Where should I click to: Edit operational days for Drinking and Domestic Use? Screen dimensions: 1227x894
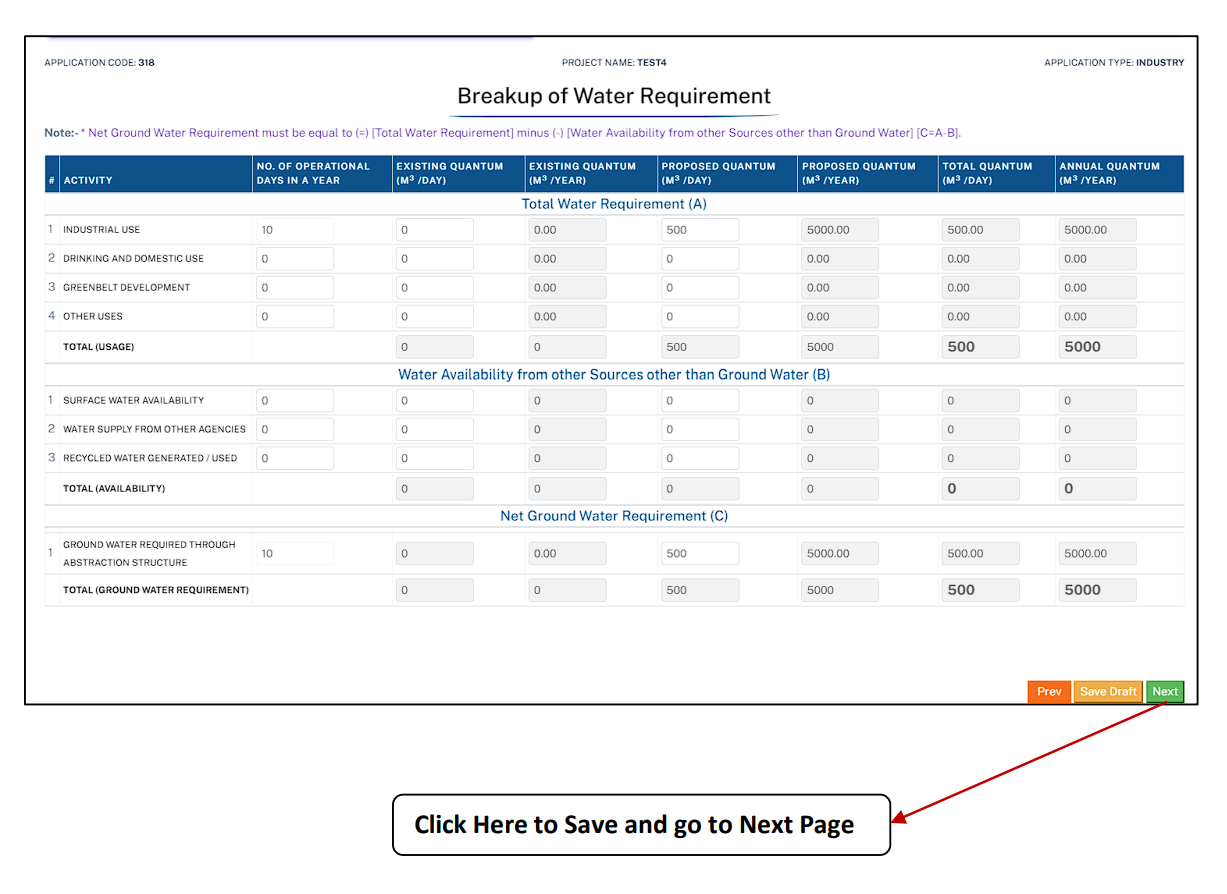pyautogui.click(x=294, y=258)
